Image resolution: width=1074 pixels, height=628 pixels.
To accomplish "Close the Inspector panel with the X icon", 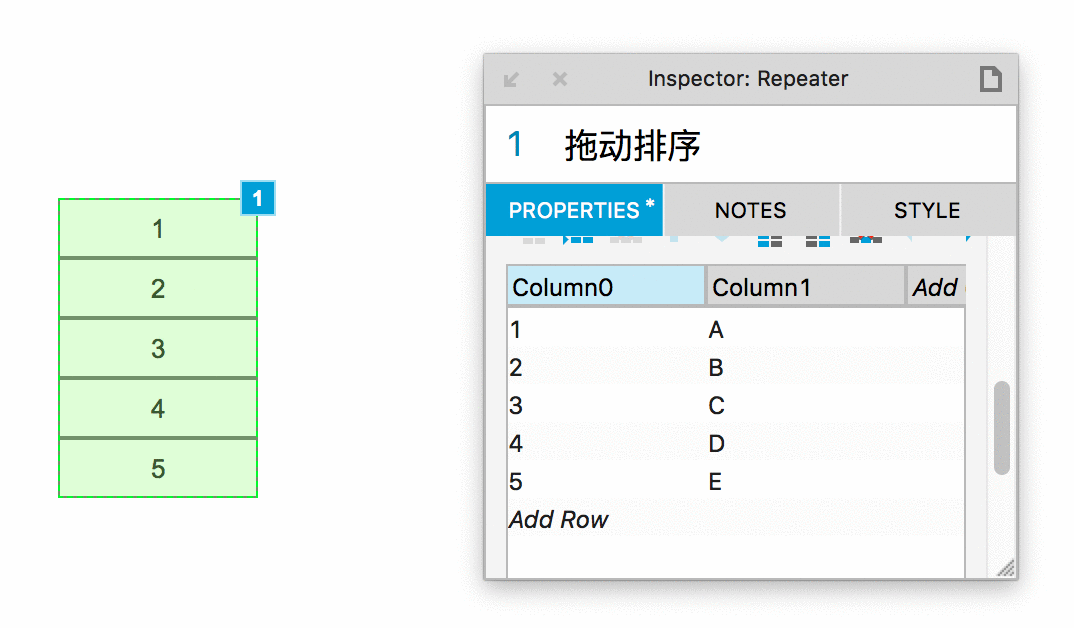I will [x=560, y=79].
